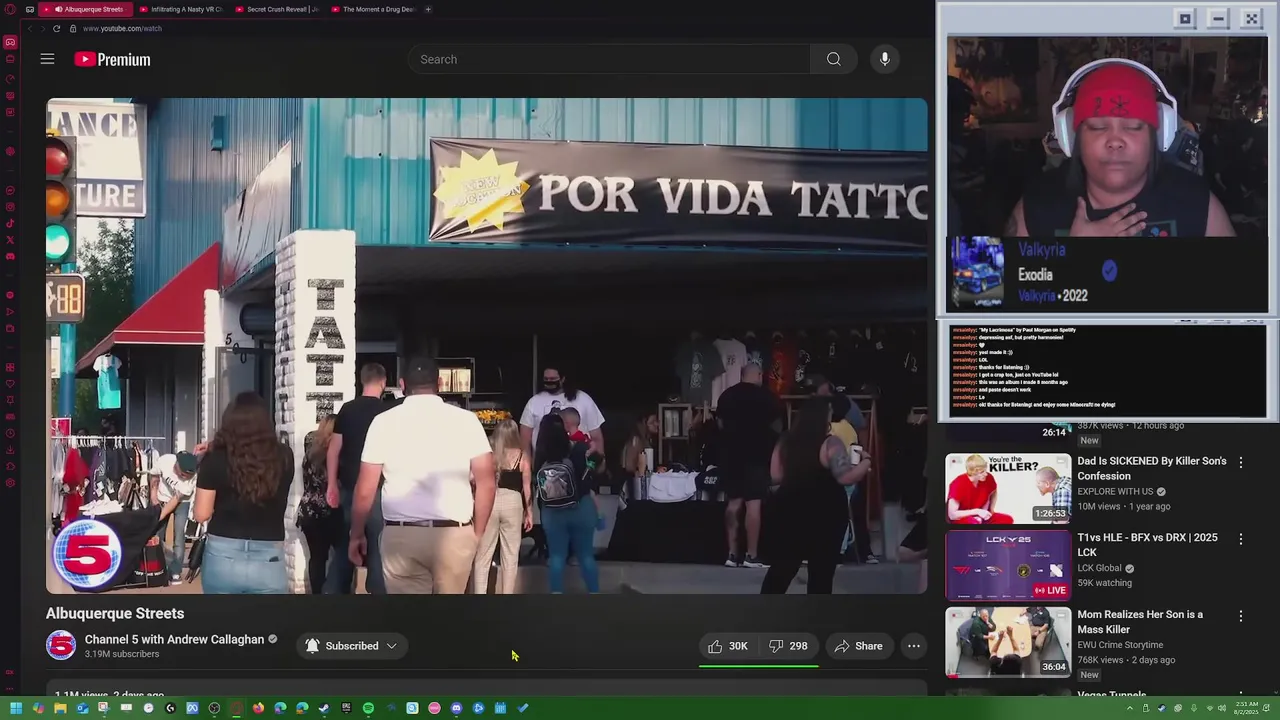Open EWU Crime Storytime channel

click(1120, 645)
